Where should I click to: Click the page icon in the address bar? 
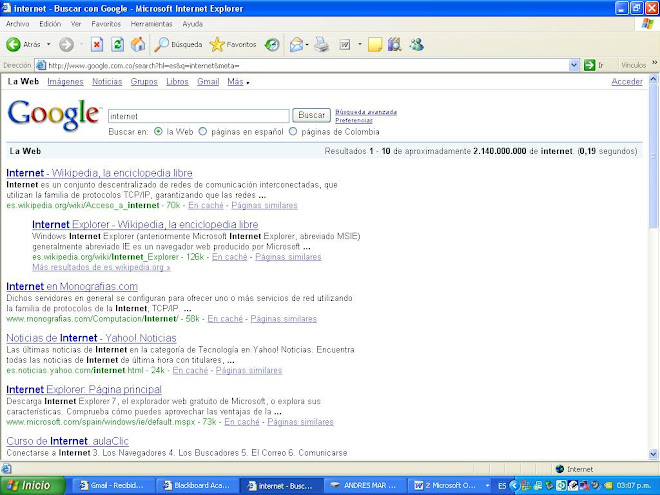pyautogui.click(x=41, y=65)
